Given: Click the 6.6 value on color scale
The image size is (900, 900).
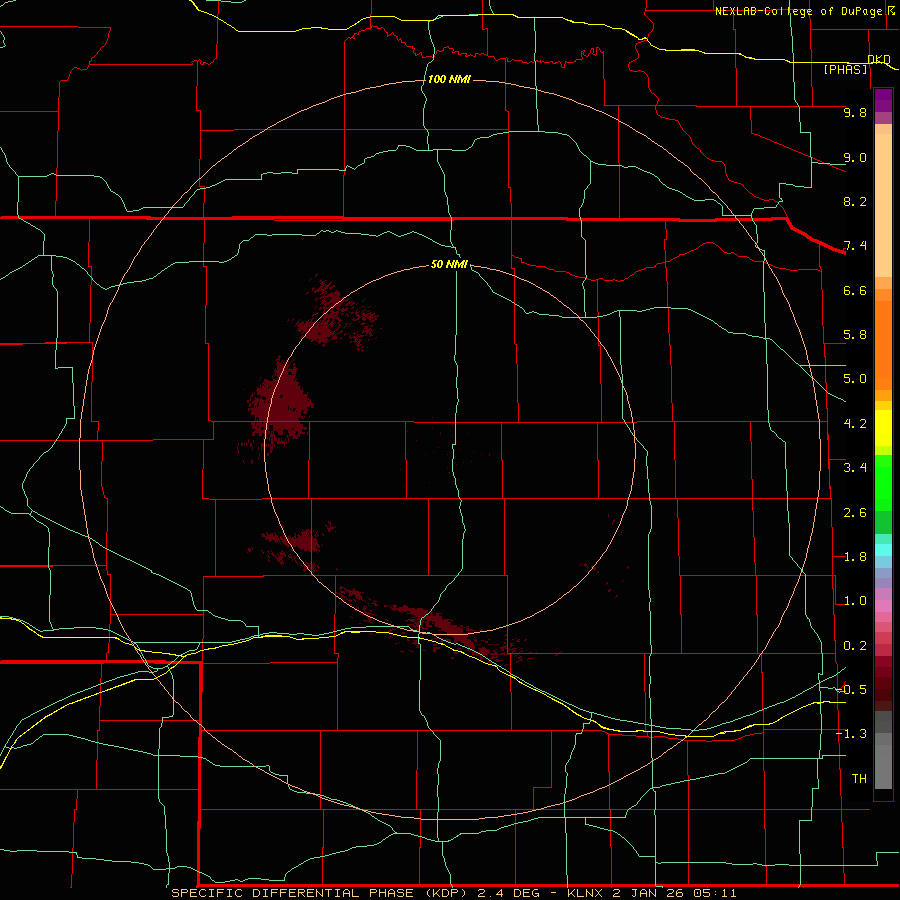Looking at the screenshot, I should [x=855, y=290].
